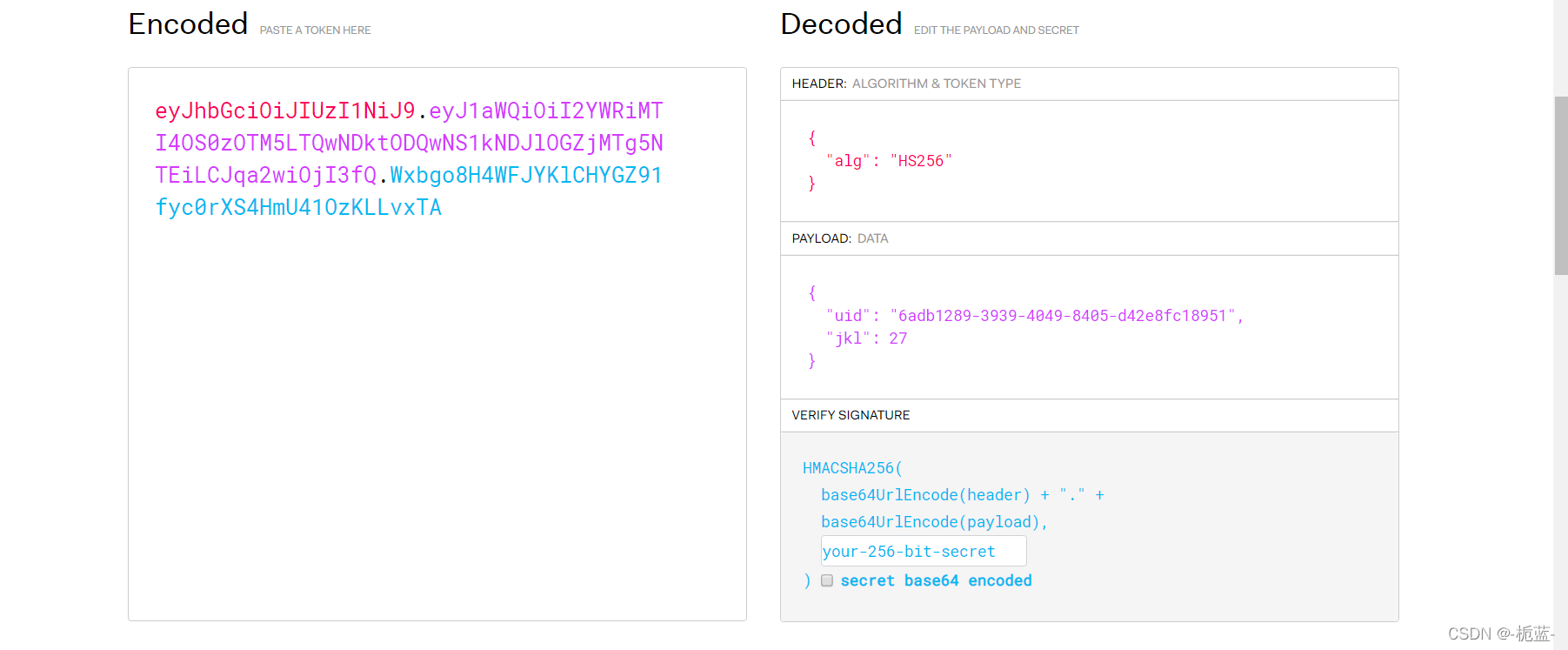
Task: Click the purple payload segment of the token
Action: click(409, 144)
